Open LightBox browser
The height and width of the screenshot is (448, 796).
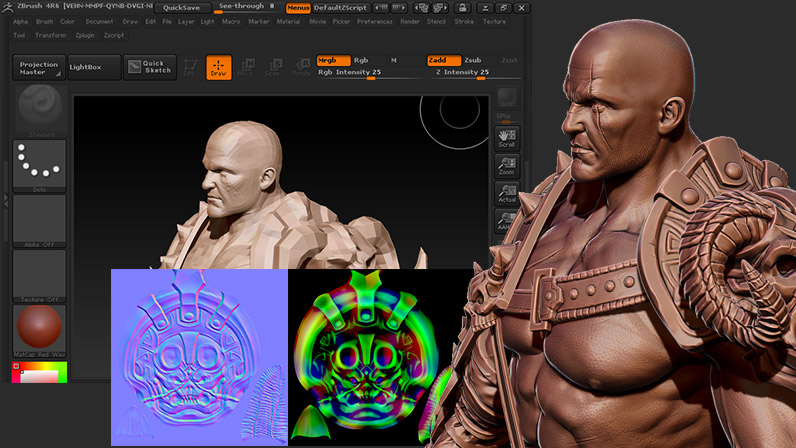94,67
